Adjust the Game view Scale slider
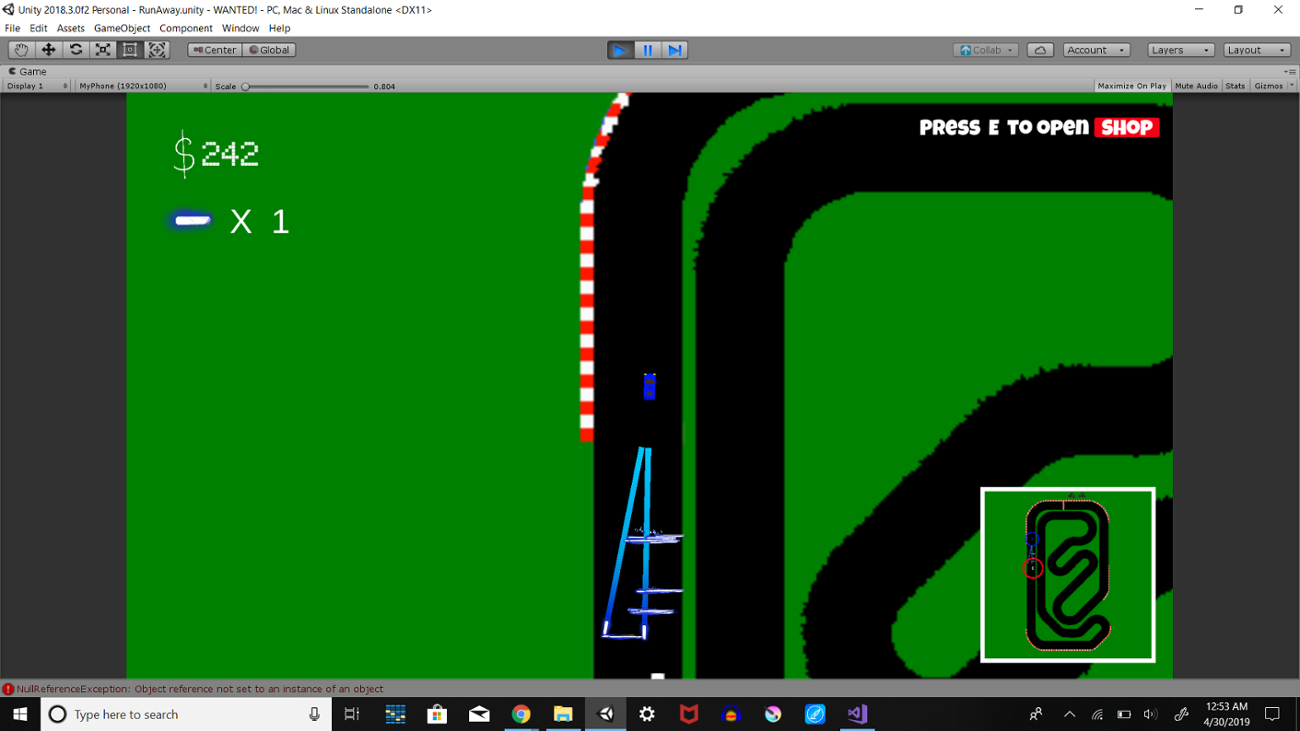 (246, 87)
